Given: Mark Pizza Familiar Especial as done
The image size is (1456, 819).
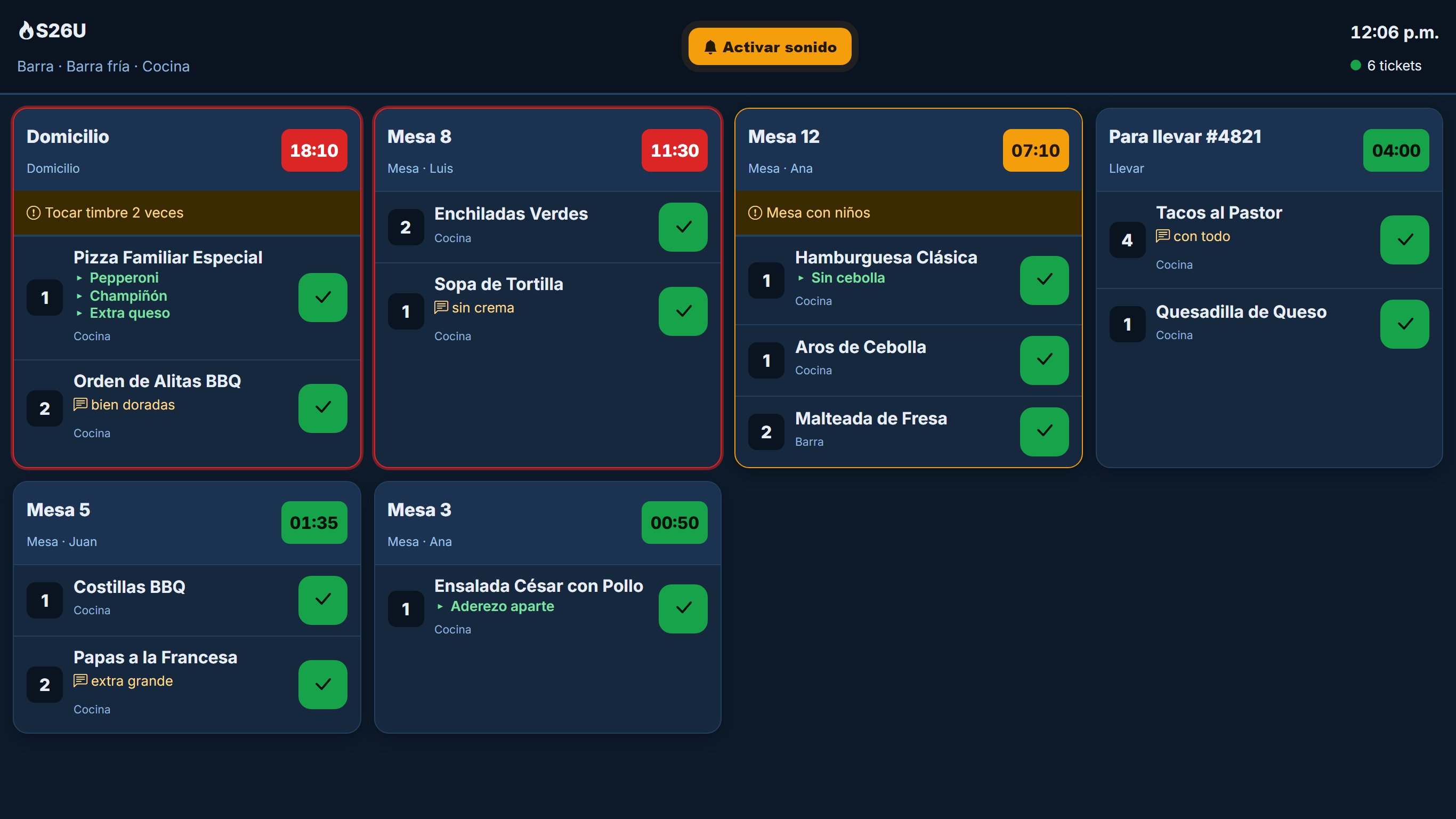Looking at the screenshot, I should [x=323, y=297].
